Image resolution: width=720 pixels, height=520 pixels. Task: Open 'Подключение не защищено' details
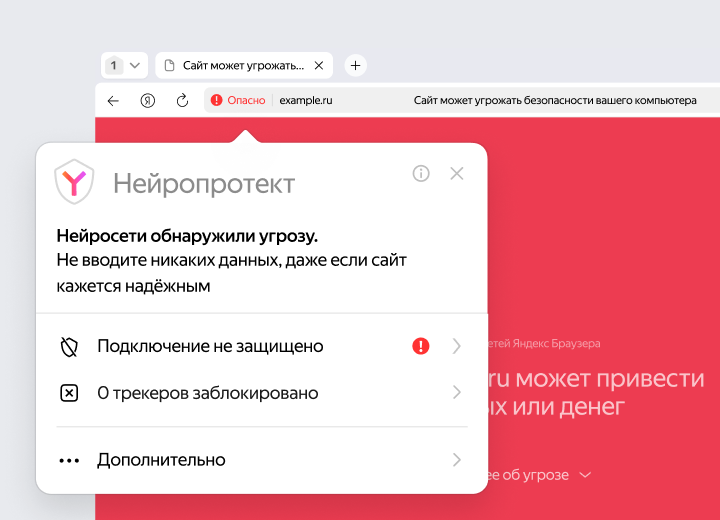pos(261,346)
